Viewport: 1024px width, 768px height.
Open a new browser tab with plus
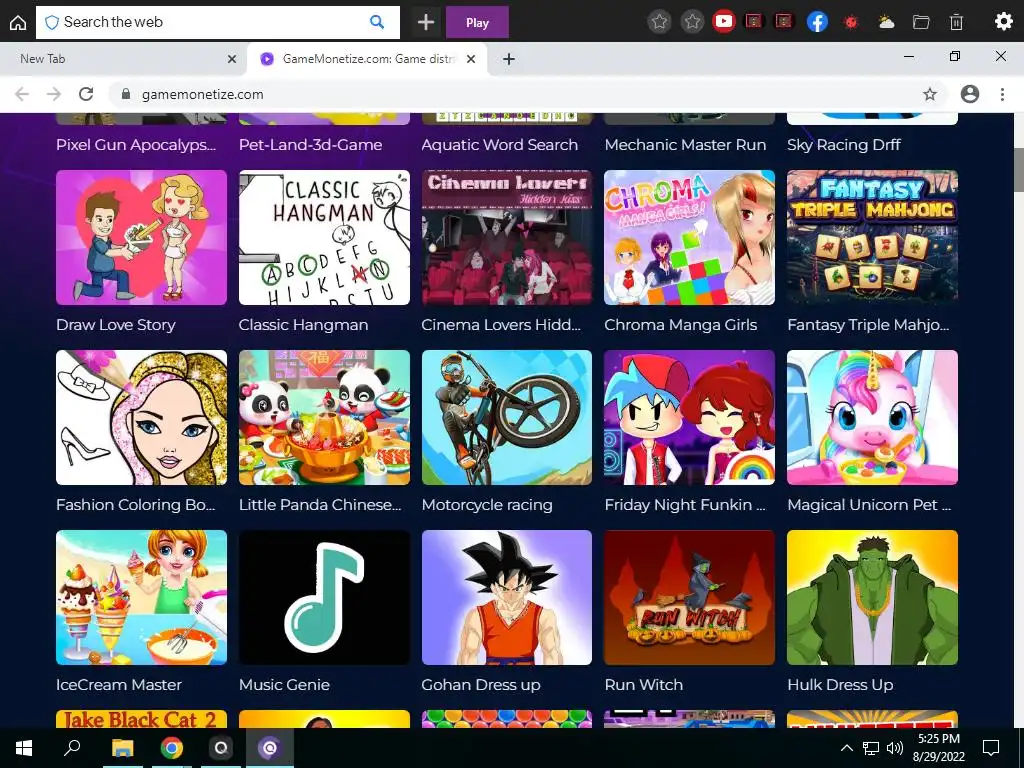pos(509,59)
